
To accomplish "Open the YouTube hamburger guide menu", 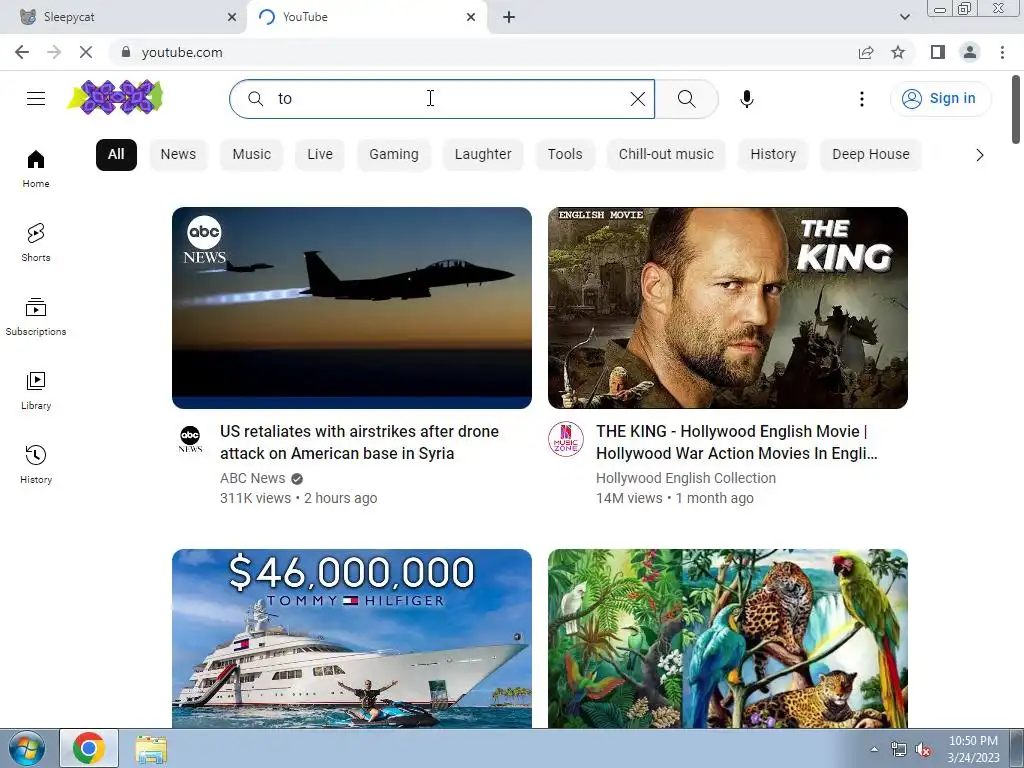I will 36,99.
